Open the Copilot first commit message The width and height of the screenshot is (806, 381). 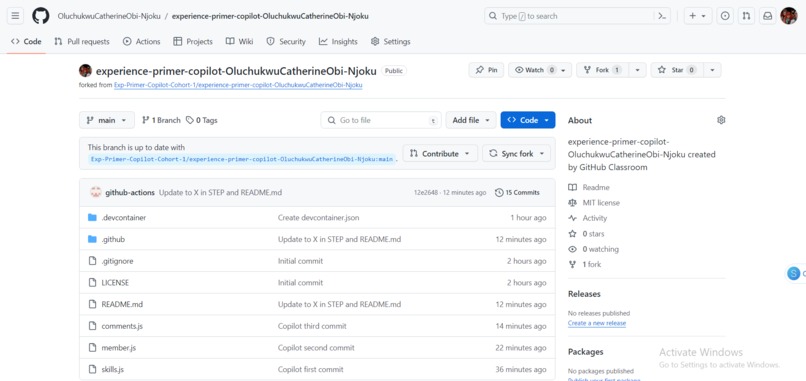310,369
